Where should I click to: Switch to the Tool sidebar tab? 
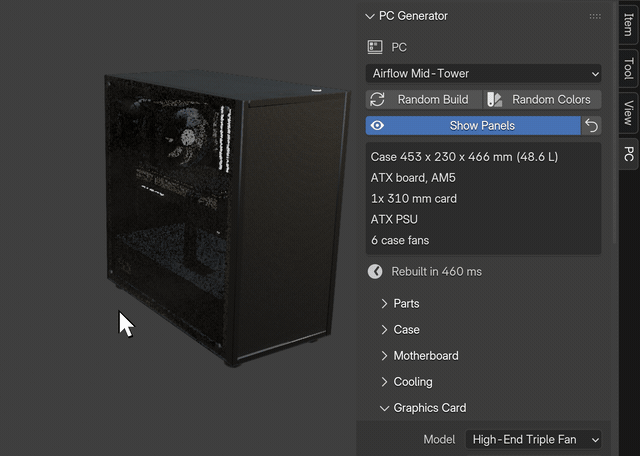coord(629,68)
